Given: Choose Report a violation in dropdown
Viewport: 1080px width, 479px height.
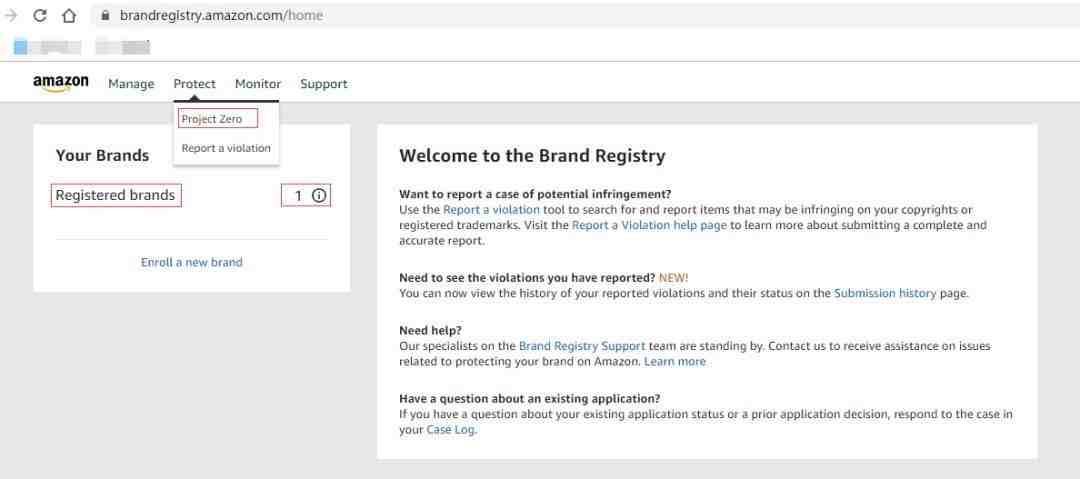Looking at the screenshot, I should [x=226, y=148].
